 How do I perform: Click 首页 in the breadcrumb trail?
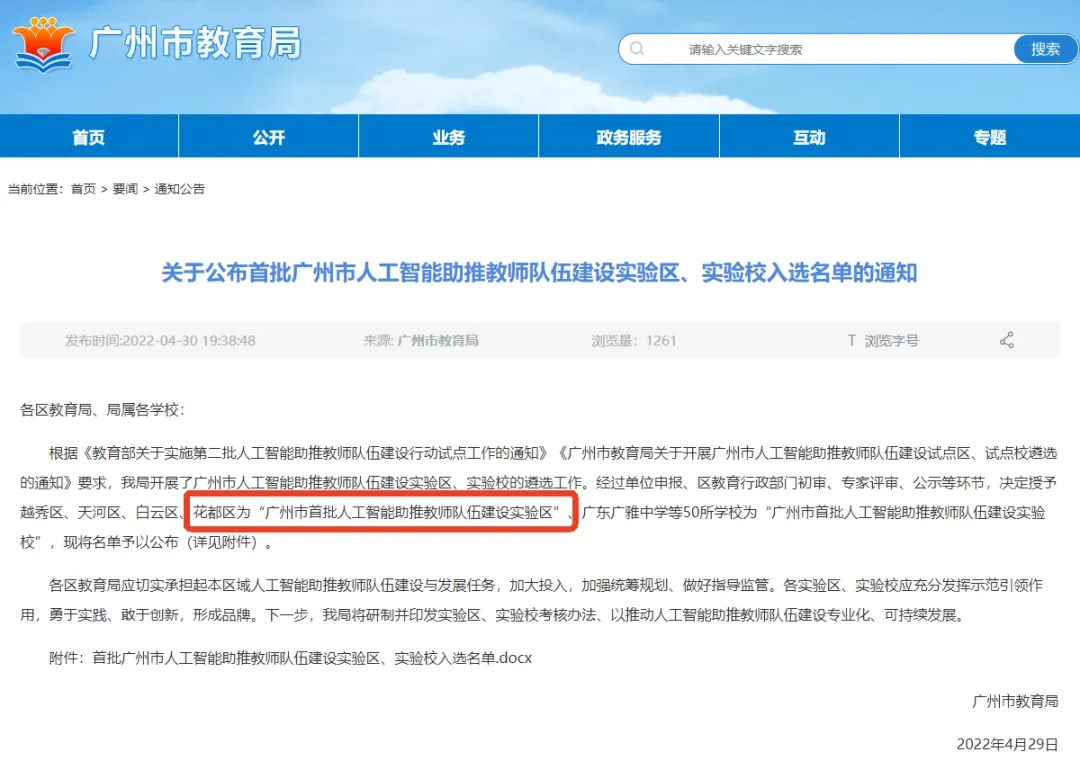tap(83, 189)
